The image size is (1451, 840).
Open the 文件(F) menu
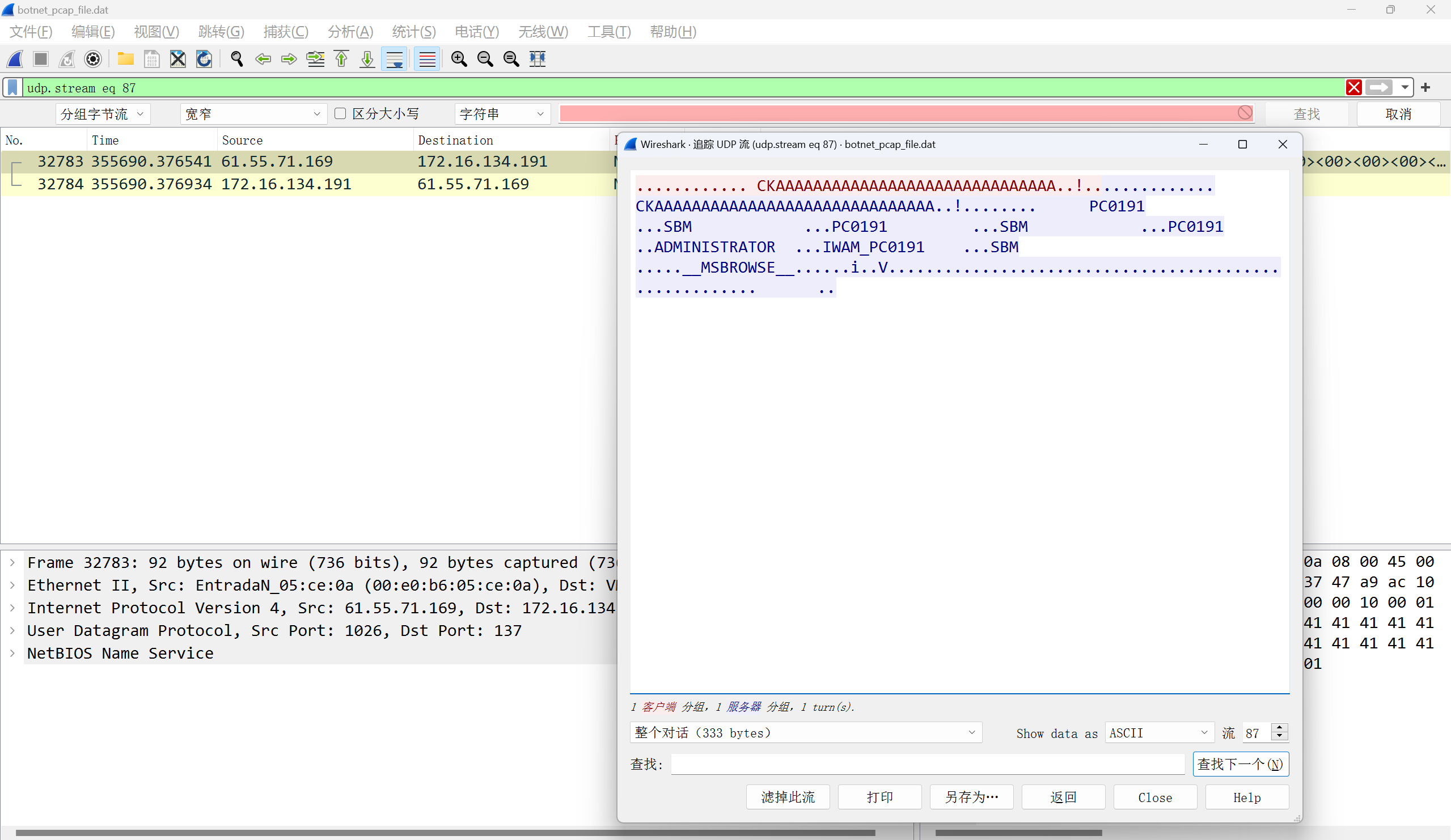click(x=31, y=32)
